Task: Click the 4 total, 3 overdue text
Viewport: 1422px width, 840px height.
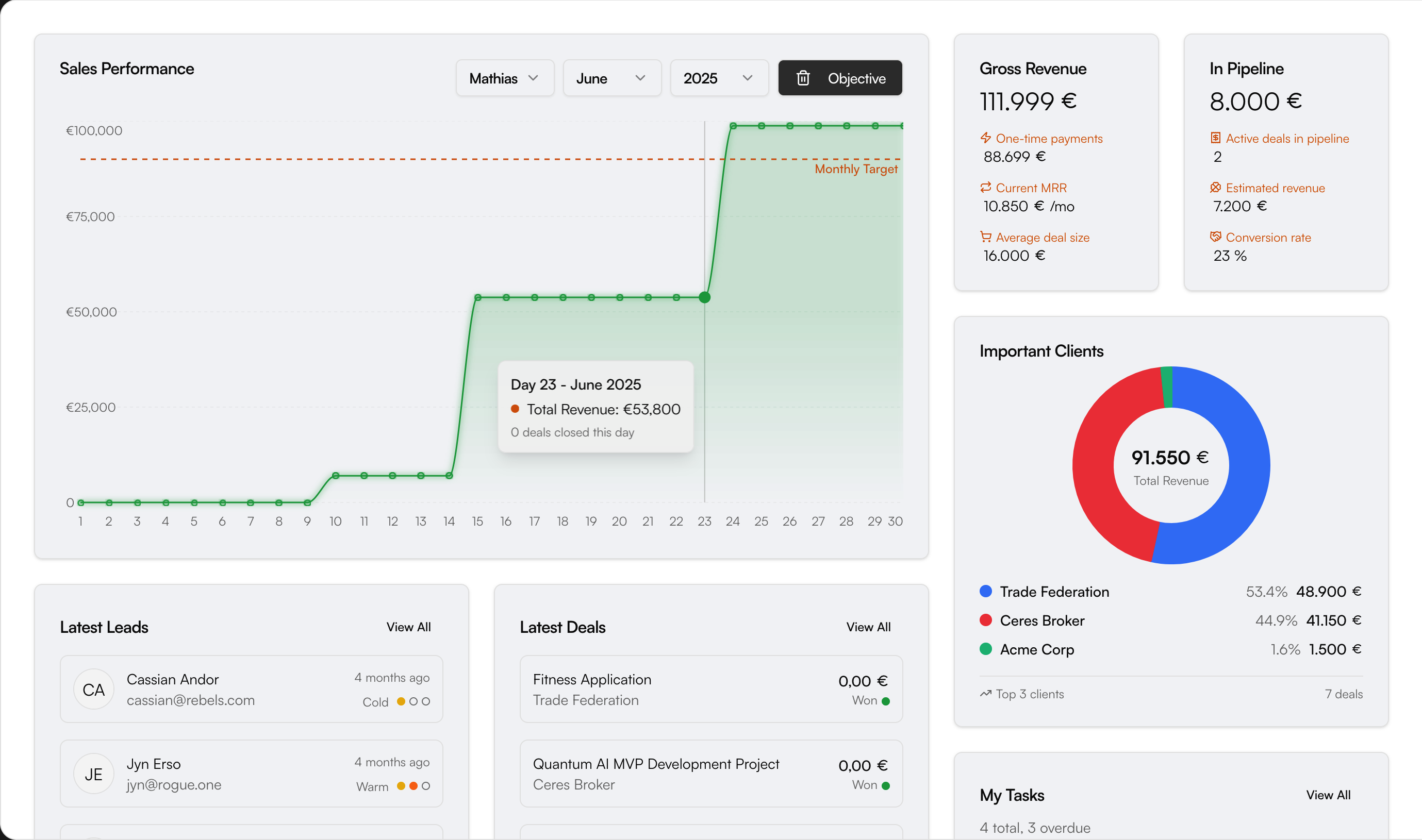Action: pos(1035,828)
